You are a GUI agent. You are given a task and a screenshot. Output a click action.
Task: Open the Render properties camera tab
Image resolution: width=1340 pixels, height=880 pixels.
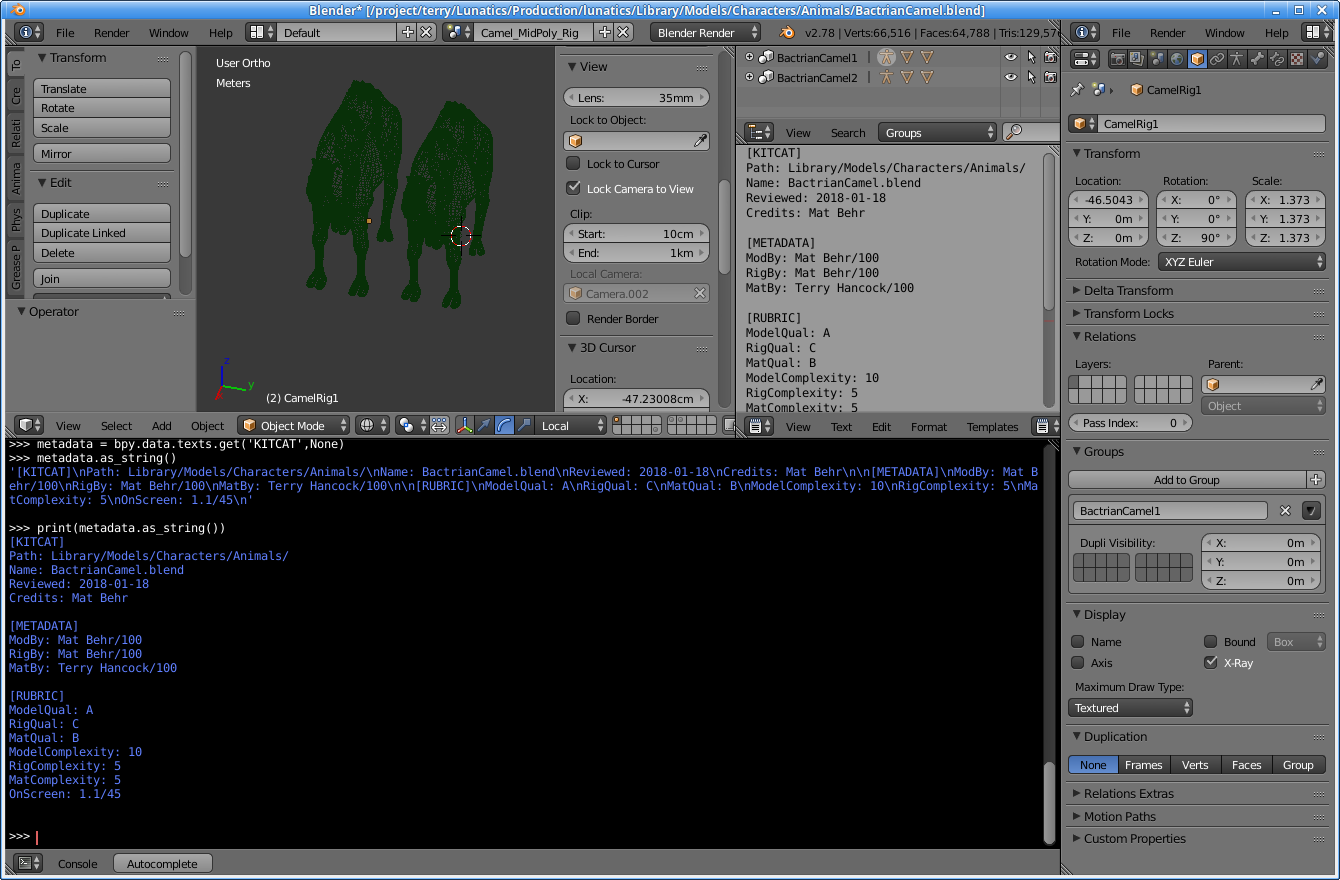1117,59
